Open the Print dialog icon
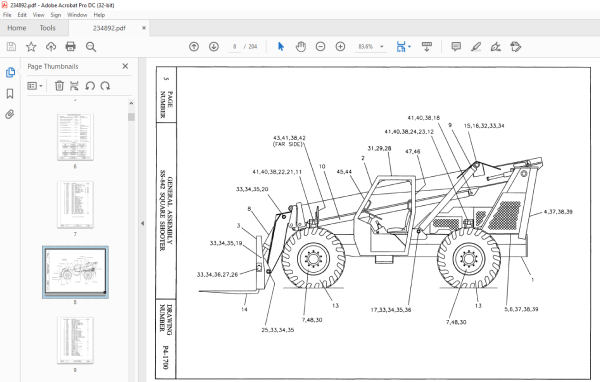Screen dimensions: 600x382 (x=70, y=47)
